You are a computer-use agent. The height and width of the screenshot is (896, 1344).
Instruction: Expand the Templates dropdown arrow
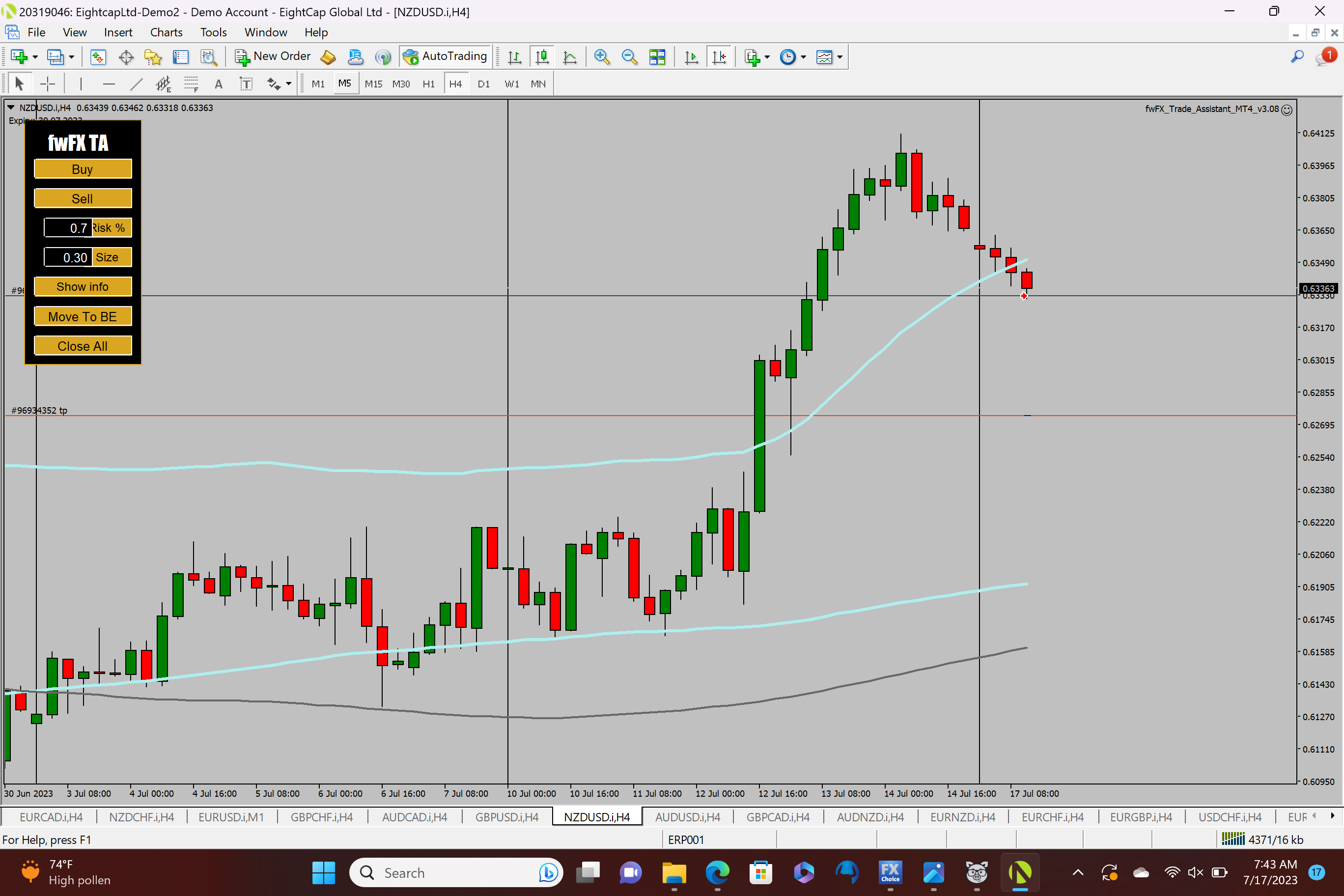tap(840, 56)
